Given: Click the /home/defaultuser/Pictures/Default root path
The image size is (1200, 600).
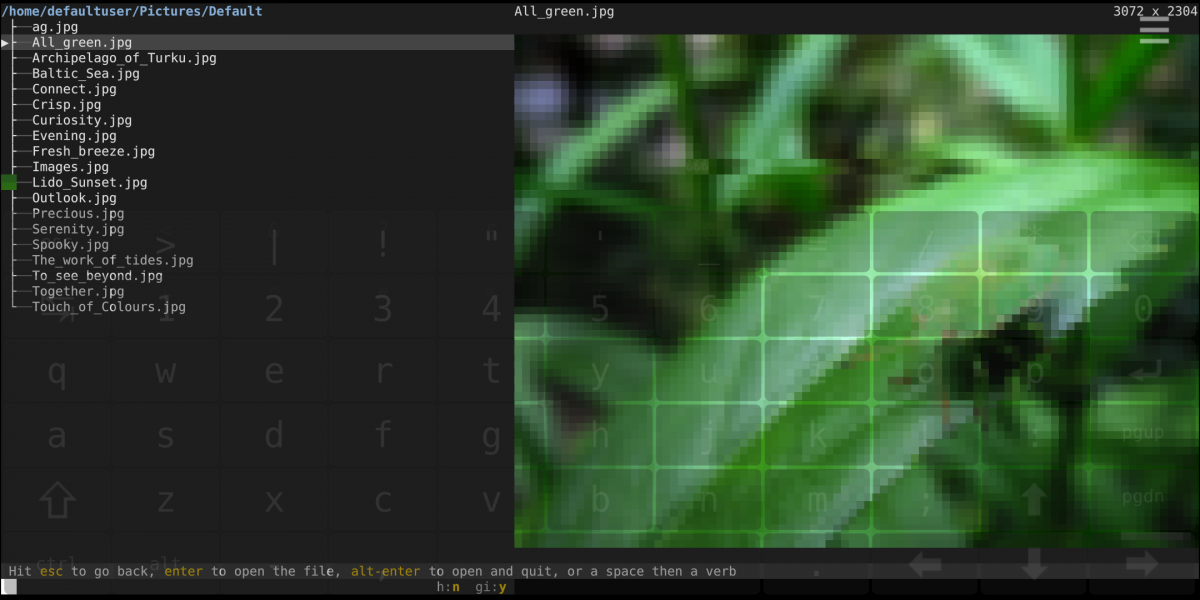Looking at the screenshot, I should [x=132, y=11].
